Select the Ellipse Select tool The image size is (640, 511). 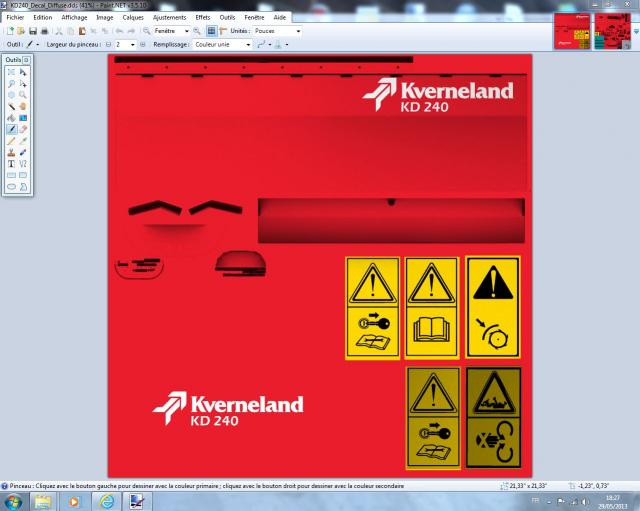[x=11, y=95]
